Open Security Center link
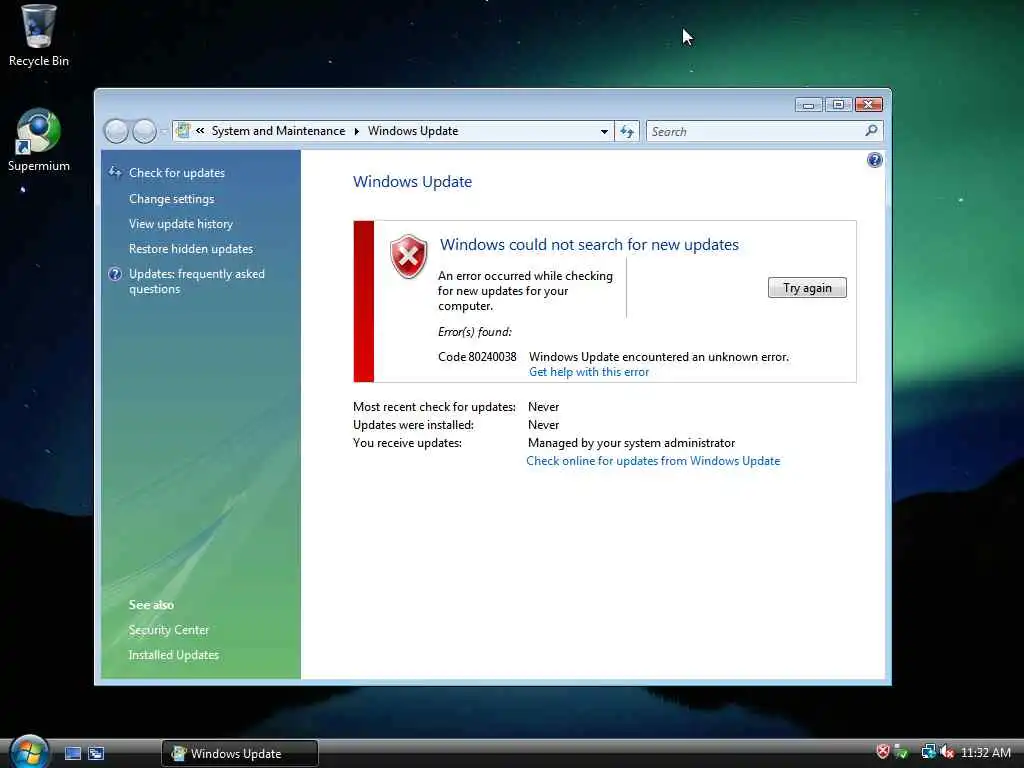 tap(168, 630)
